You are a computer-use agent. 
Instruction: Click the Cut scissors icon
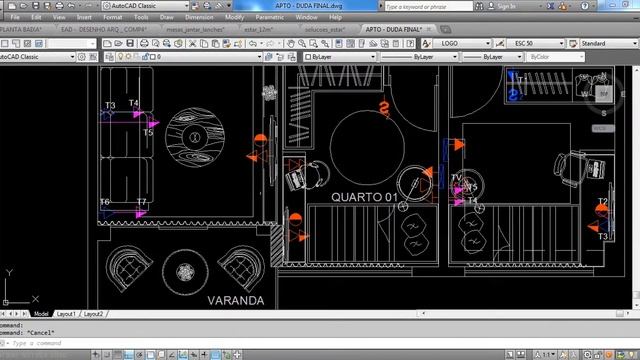click(192, 43)
